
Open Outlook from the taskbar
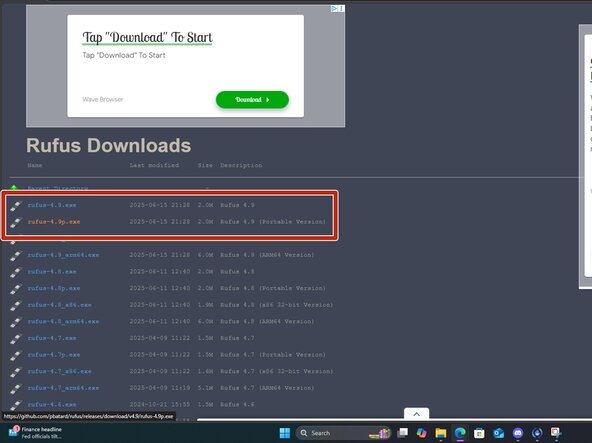[498, 433]
